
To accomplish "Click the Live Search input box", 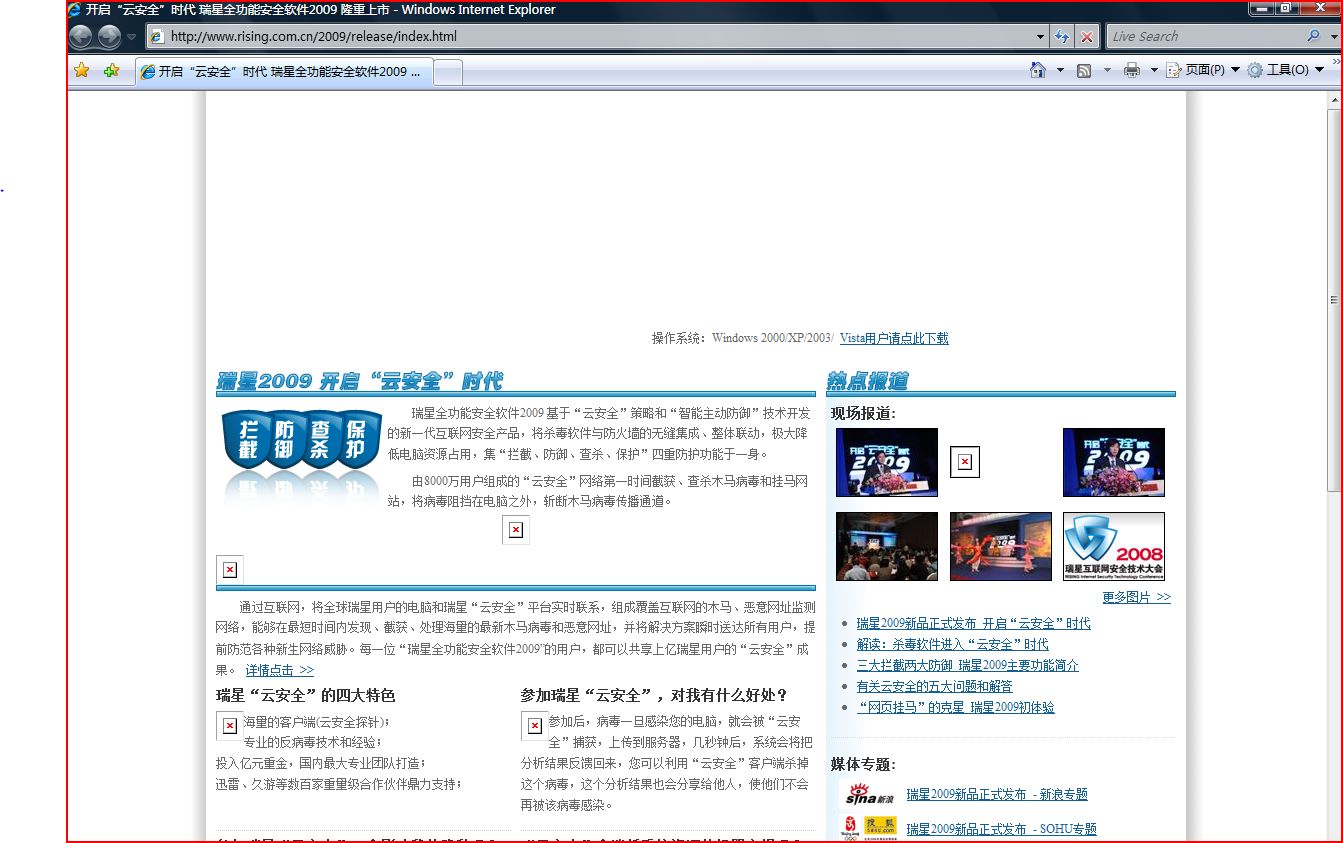I will (x=1205, y=37).
